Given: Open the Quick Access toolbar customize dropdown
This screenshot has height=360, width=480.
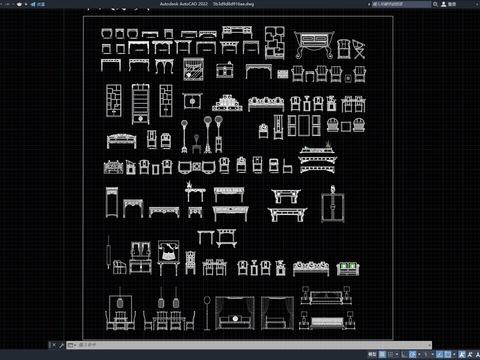Looking at the screenshot, I should point(26,4).
